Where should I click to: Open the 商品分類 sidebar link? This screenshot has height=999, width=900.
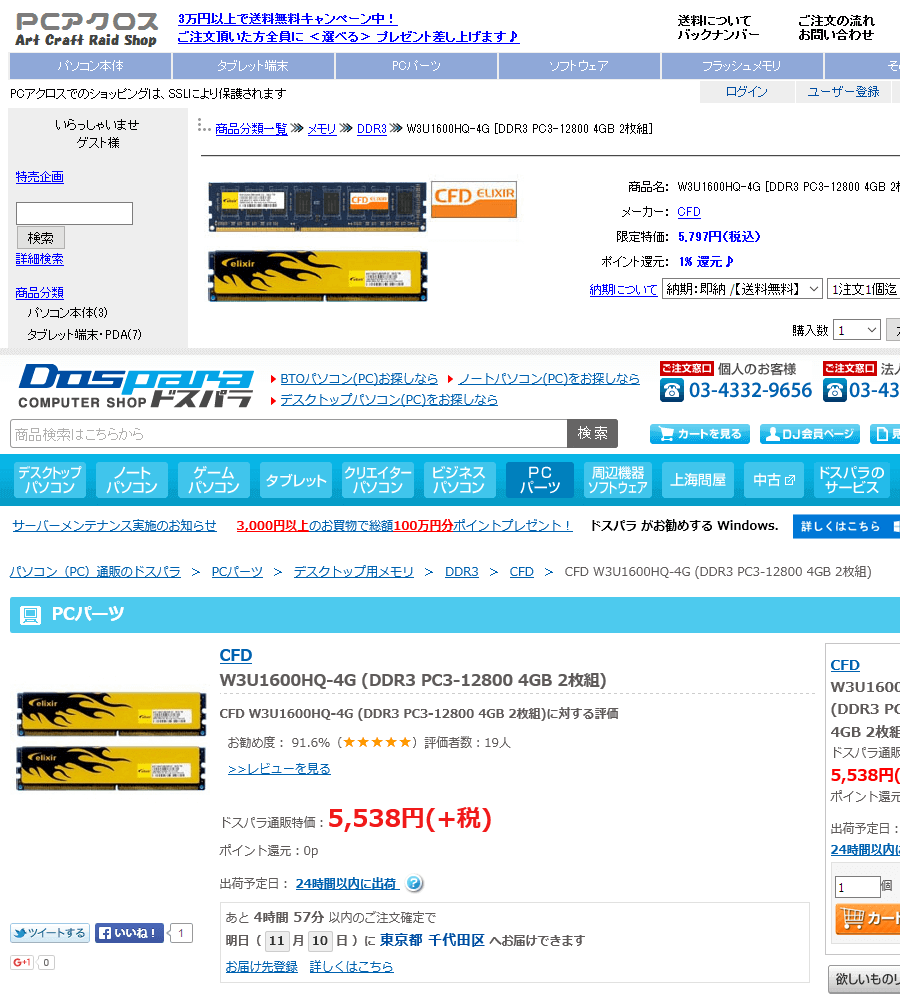pyautogui.click(x=39, y=293)
